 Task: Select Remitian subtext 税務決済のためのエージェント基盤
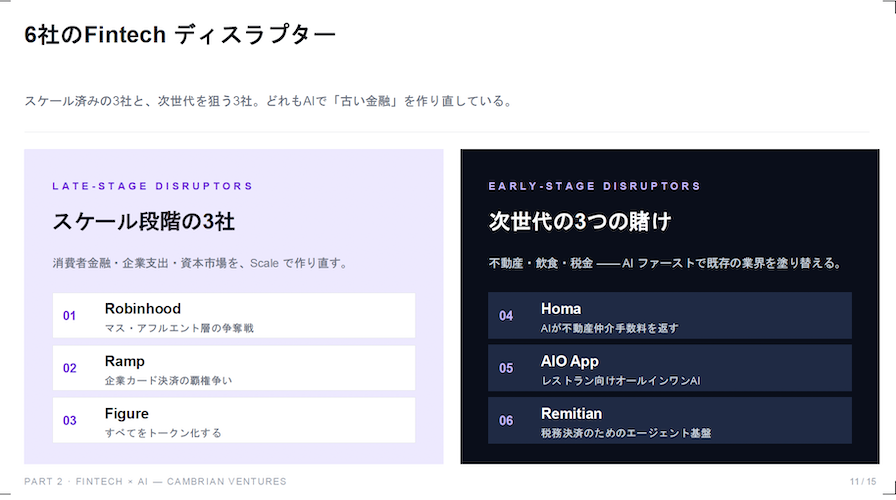point(626,433)
